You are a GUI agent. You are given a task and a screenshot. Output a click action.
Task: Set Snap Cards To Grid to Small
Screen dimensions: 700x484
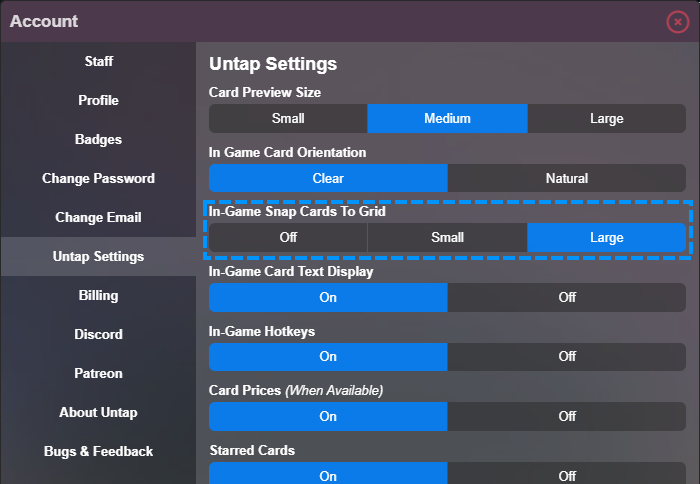pos(447,238)
